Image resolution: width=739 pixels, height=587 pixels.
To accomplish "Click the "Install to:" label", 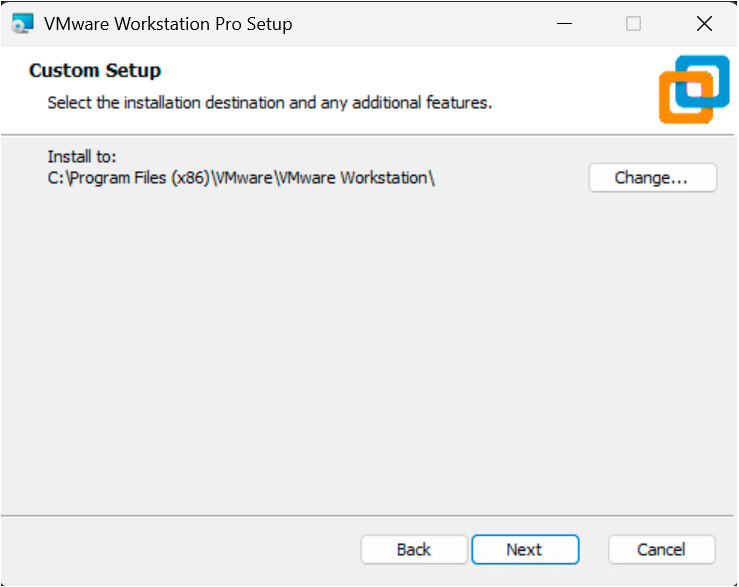I will pos(82,156).
